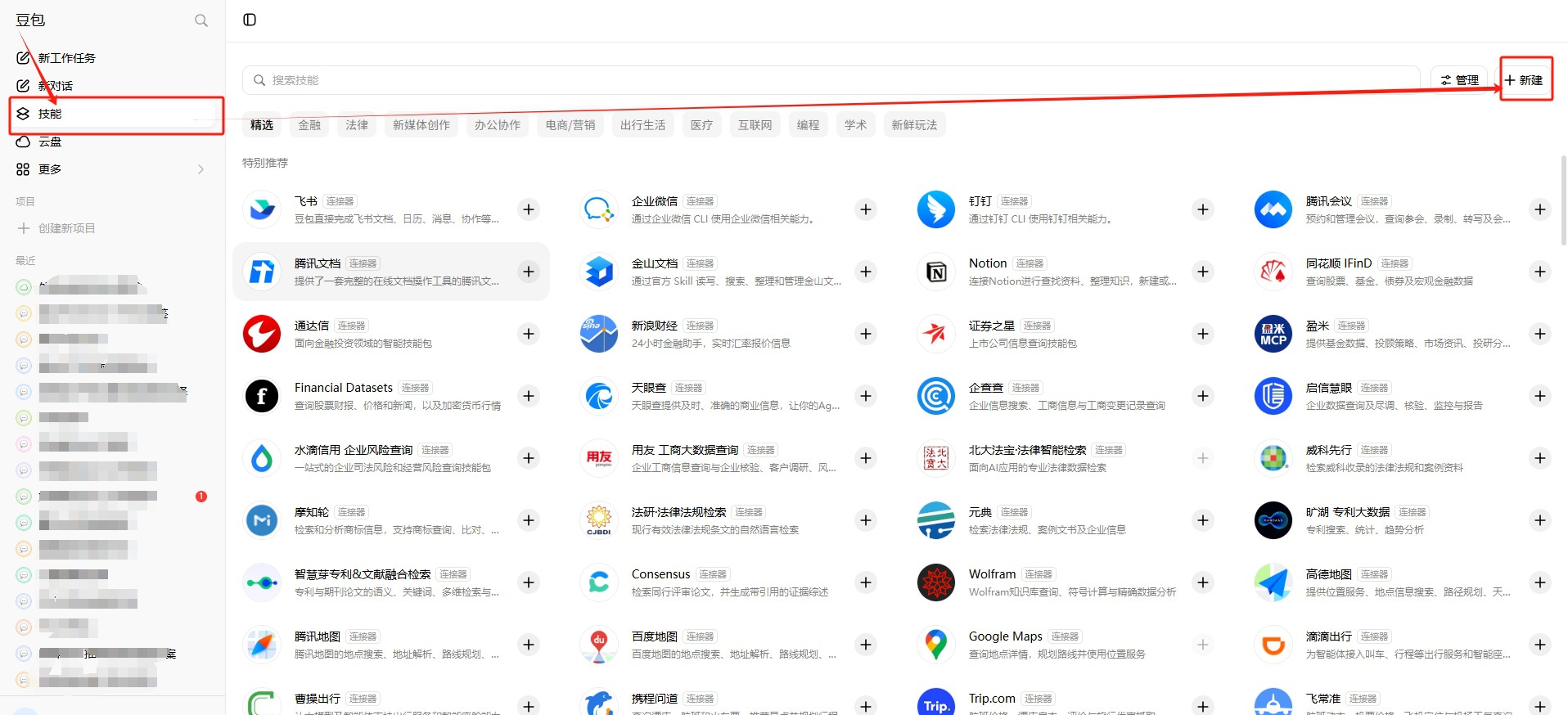Click the 新建 button to create a skill
Viewport: 1568px width, 715px height.
[1524, 80]
